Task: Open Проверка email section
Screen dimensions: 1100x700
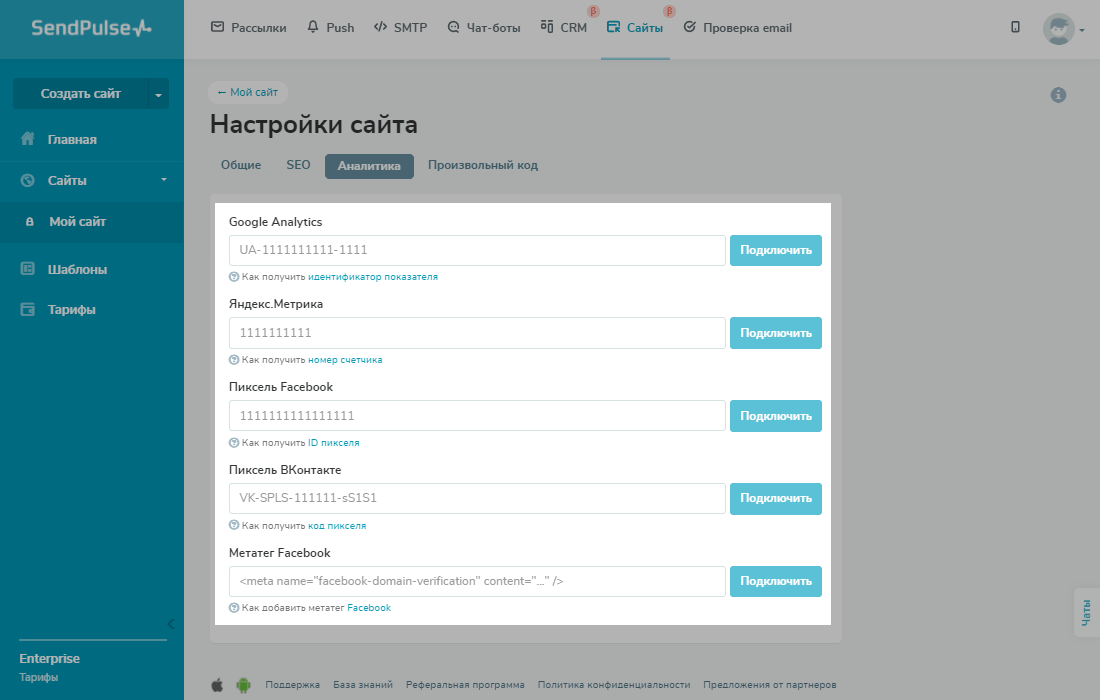Action: click(737, 27)
